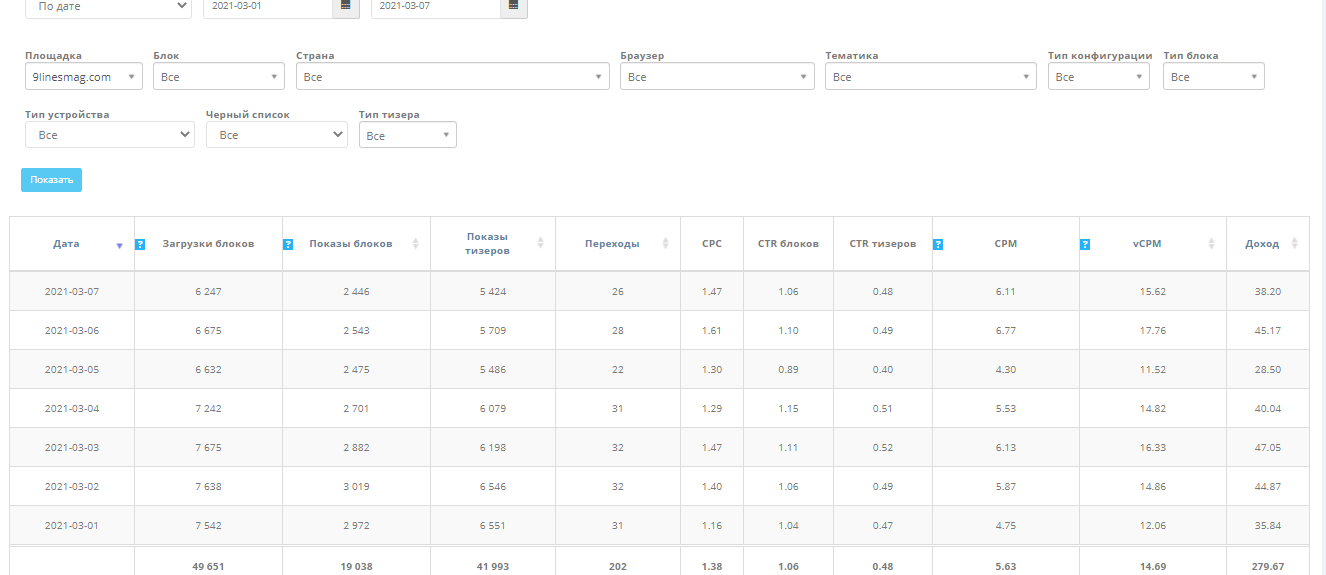Click start date field 2021-03-01
The image size is (1326, 575).
(x=268, y=6)
